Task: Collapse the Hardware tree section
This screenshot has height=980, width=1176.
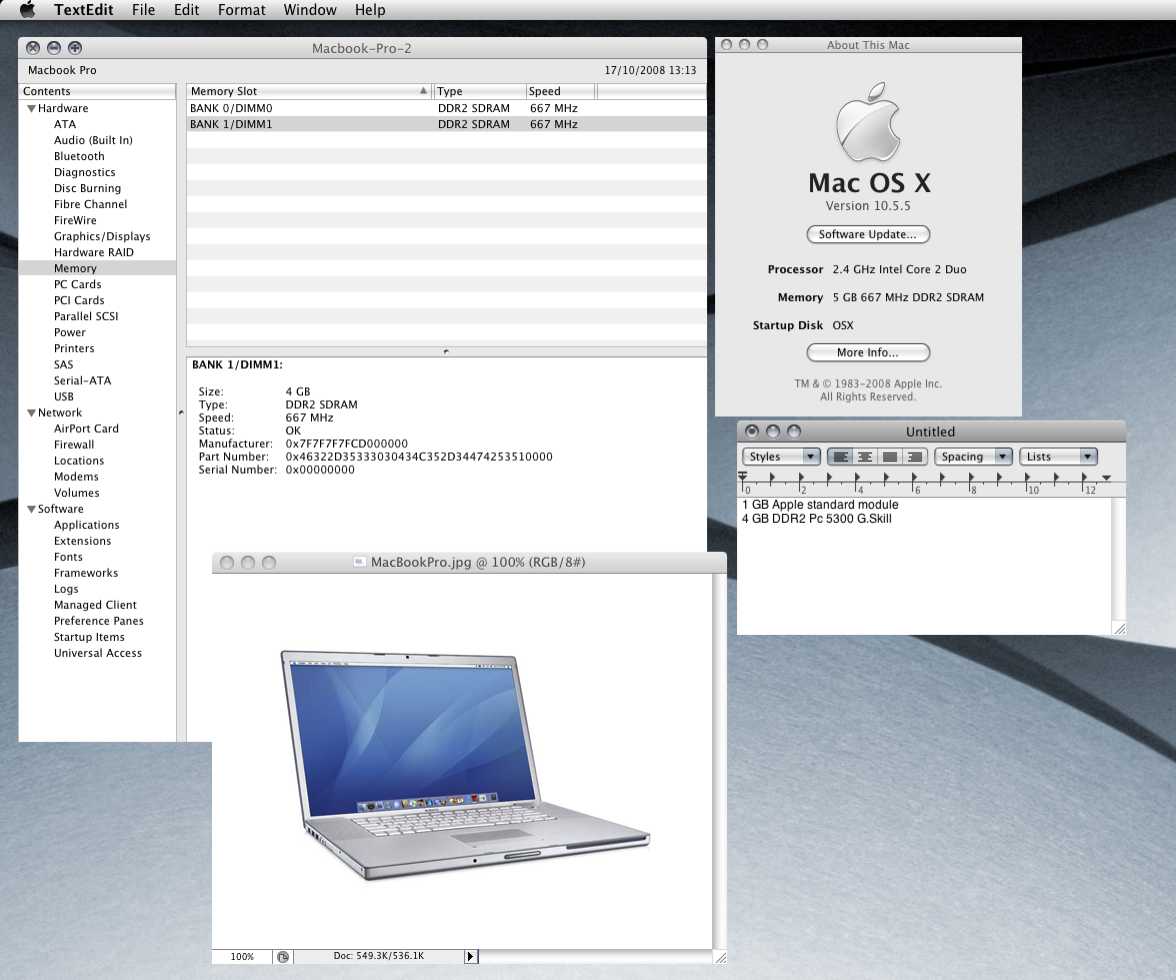Action: [x=31, y=109]
